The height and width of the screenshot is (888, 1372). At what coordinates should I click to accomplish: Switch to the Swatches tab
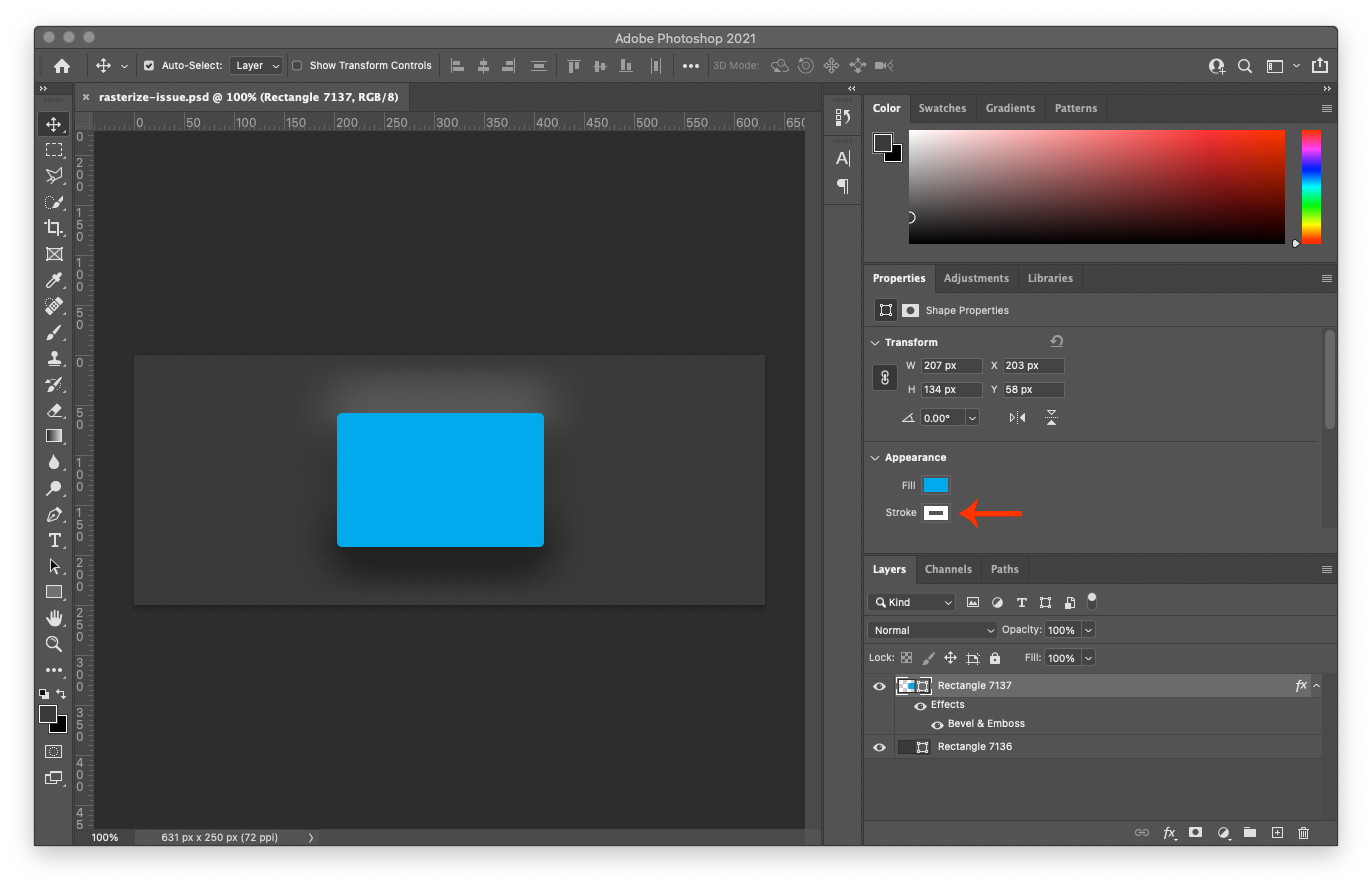pyautogui.click(x=942, y=108)
